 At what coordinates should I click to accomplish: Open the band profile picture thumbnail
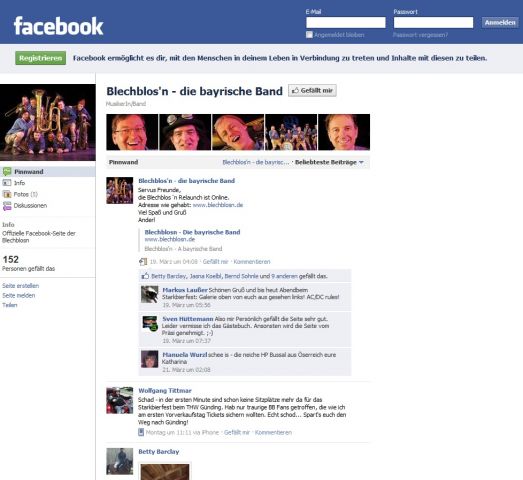[48, 122]
